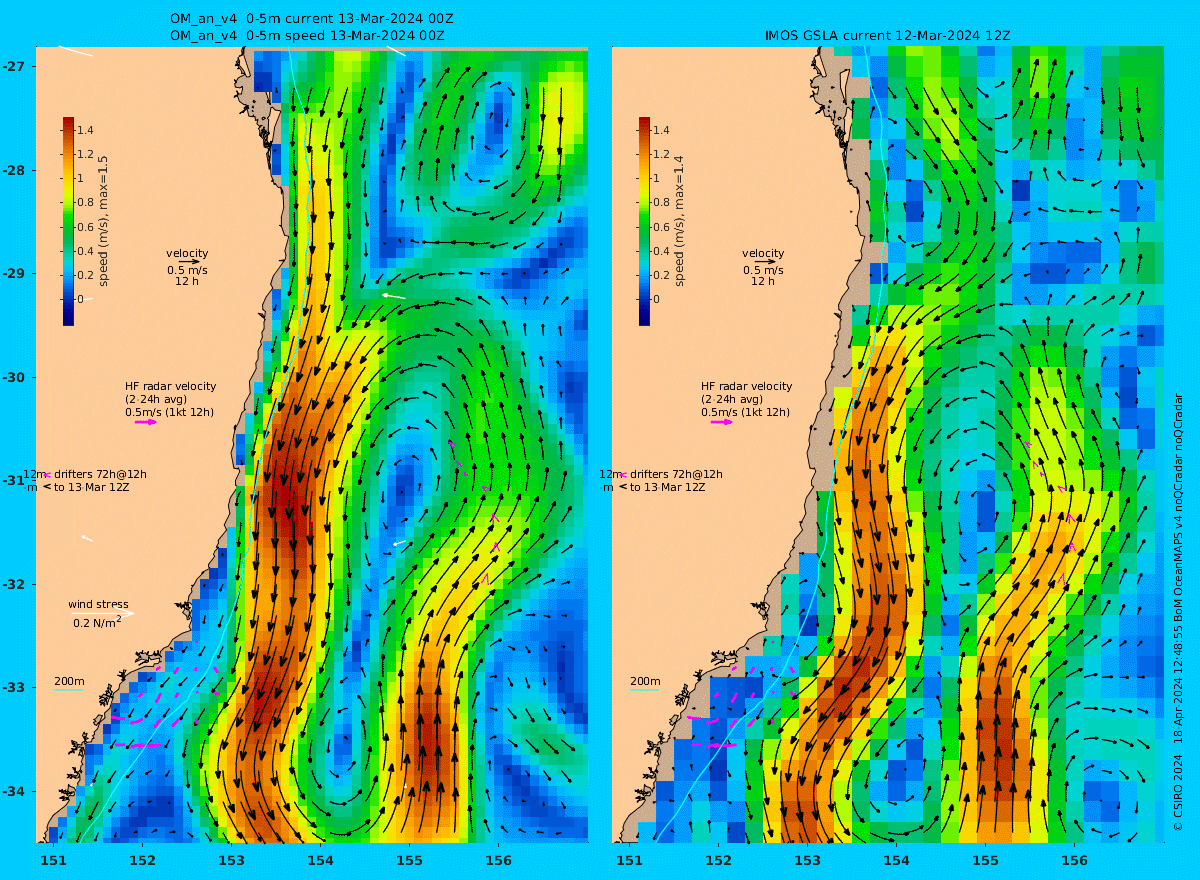
Task: Click the dark red top of the left color bar
Action: (68, 123)
